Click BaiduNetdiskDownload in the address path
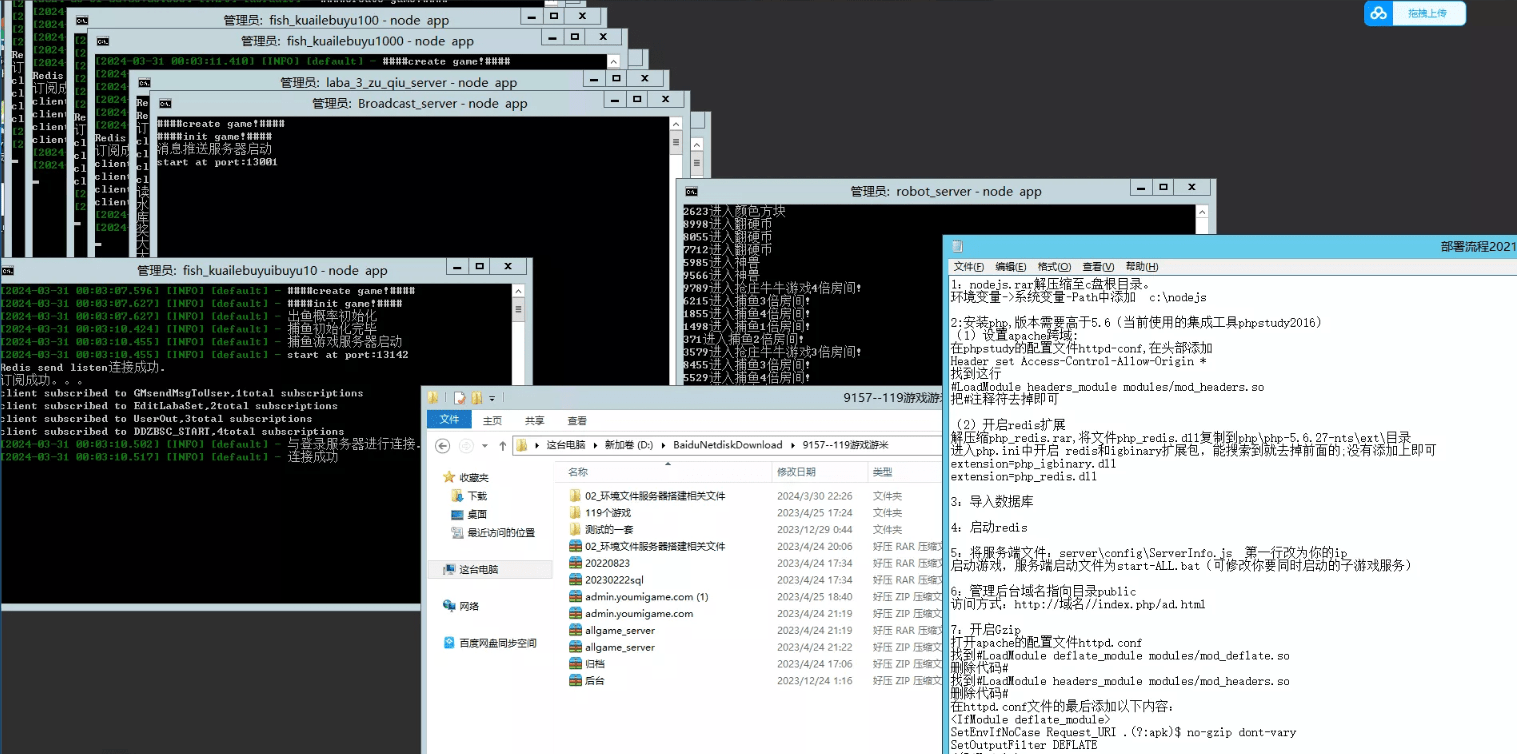This screenshot has width=1517, height=754. 727,445
